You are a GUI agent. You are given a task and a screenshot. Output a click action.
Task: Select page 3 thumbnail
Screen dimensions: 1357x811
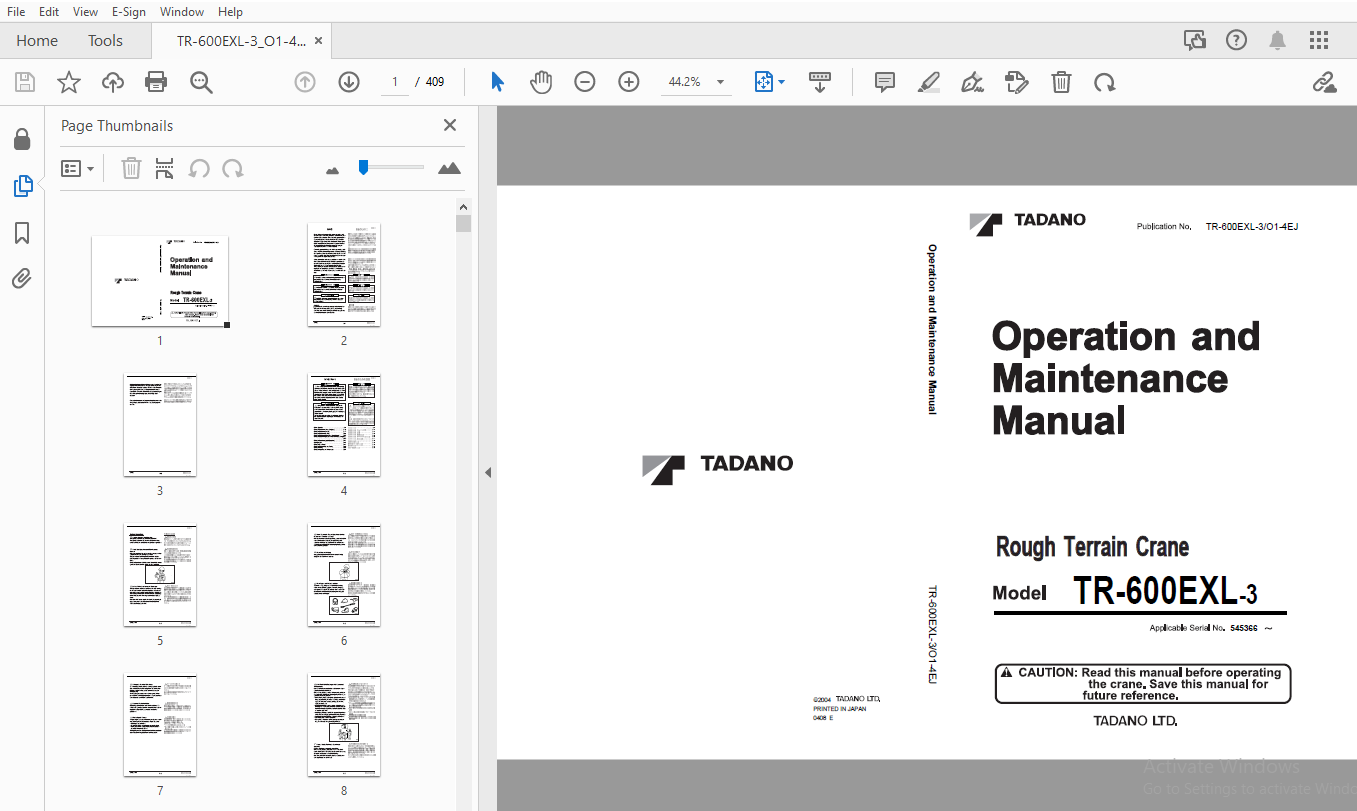[x=160, y=425]
